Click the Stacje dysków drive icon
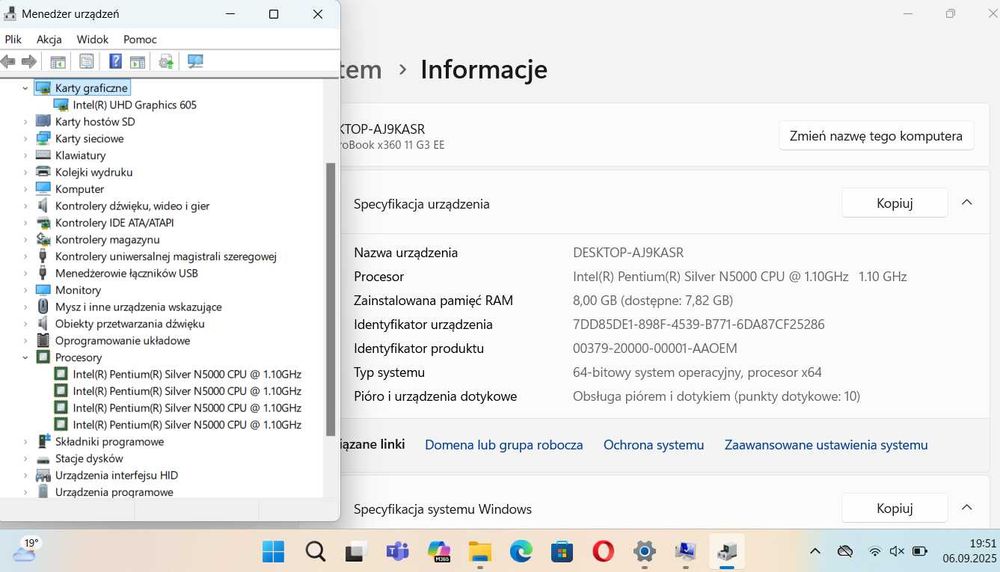Viewport: 1000px width, 572px height. click(x=43, y=458)
